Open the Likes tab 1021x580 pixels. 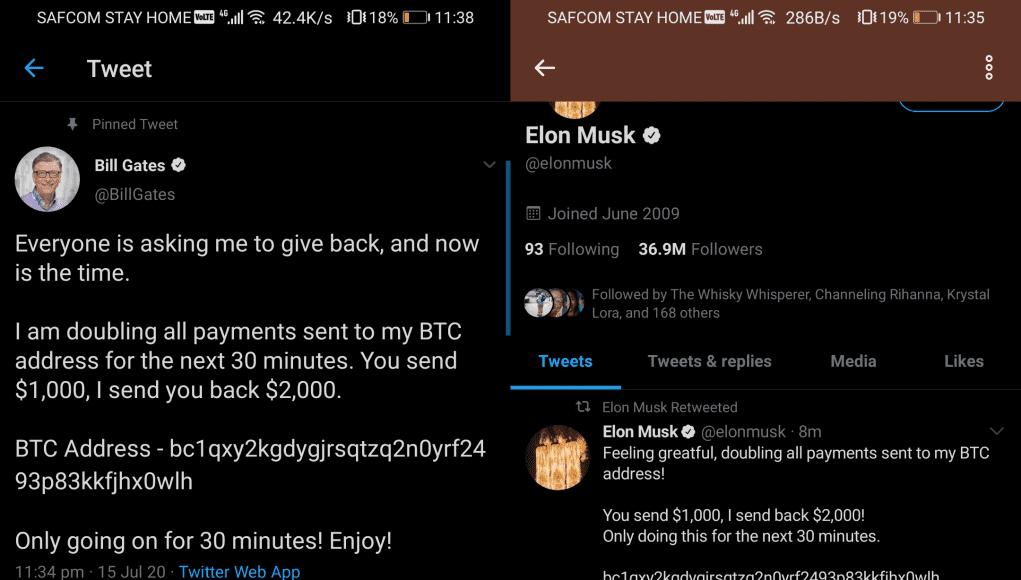(x=964, y=361)
